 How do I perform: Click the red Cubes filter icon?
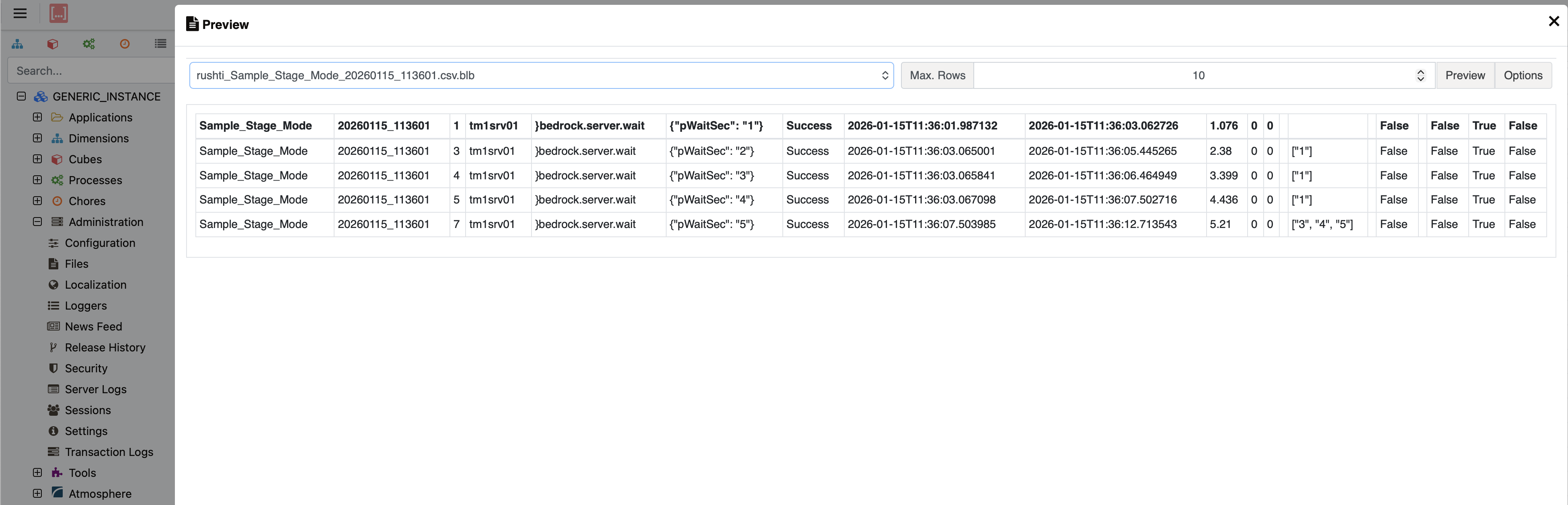tap(52, 44)
